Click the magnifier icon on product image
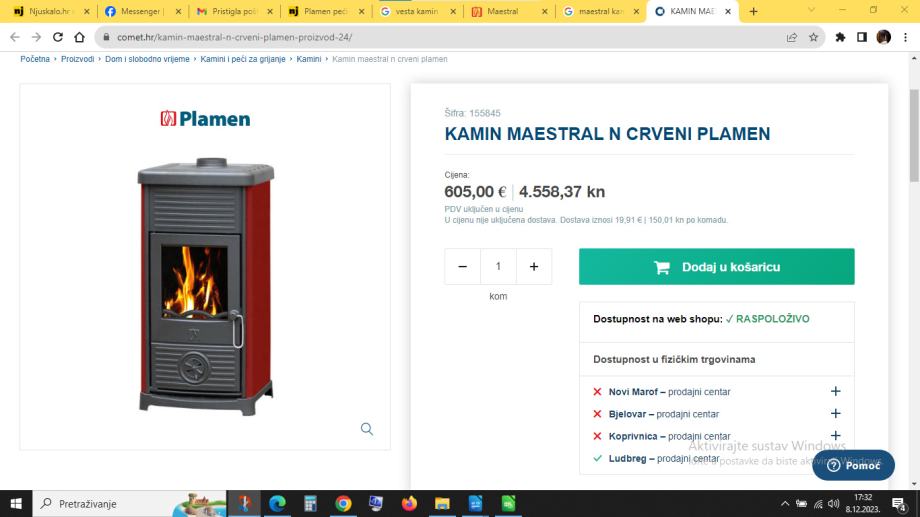Viewport: 920px width, 517px height. 367,429
